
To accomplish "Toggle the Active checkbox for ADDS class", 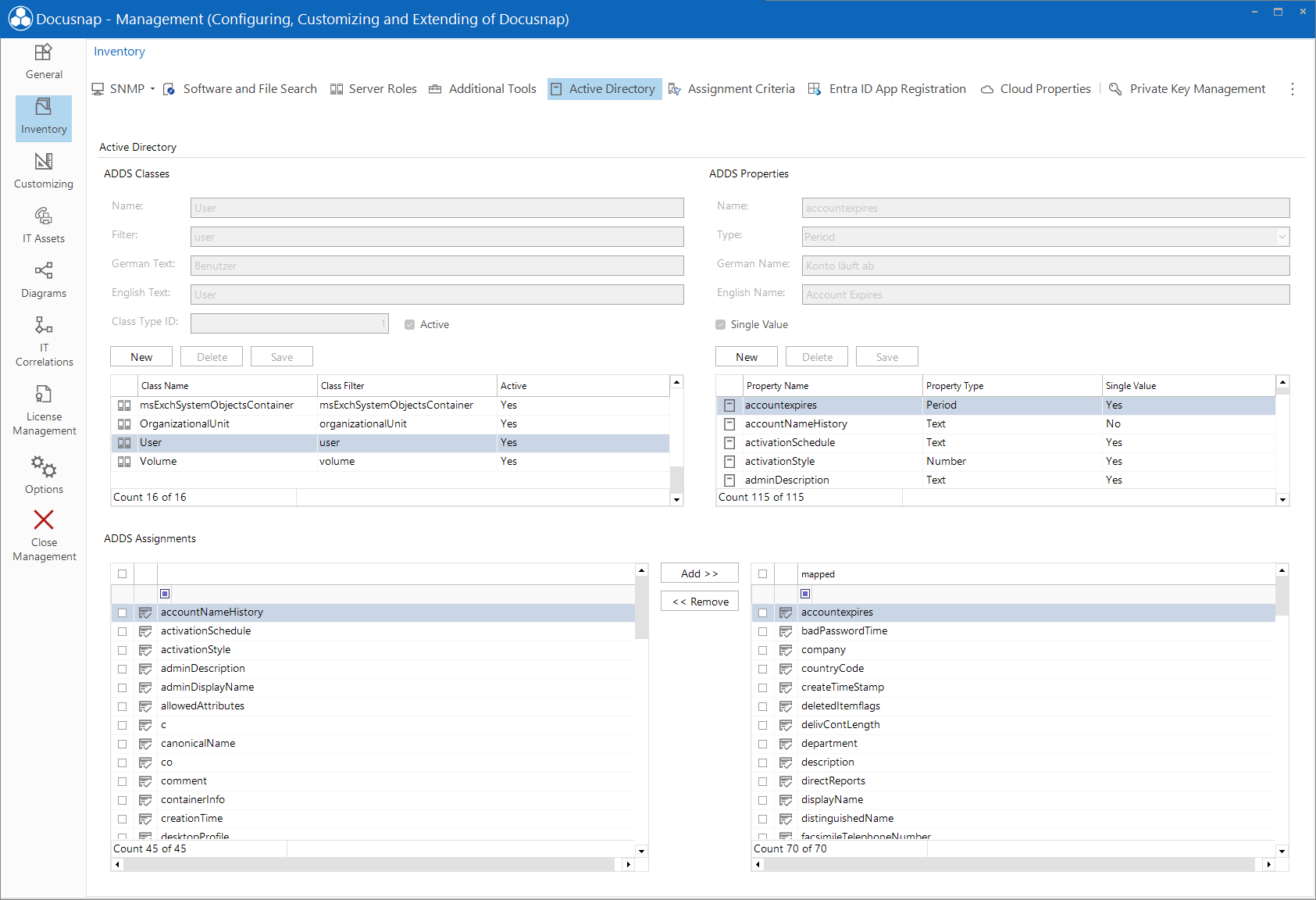I will [x=409, y=325].
